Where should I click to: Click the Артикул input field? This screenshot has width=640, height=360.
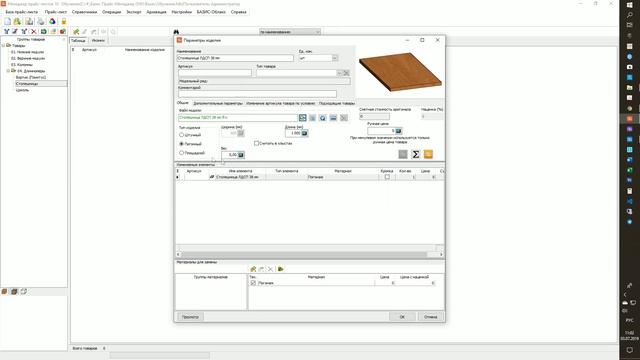coord(215,73)
